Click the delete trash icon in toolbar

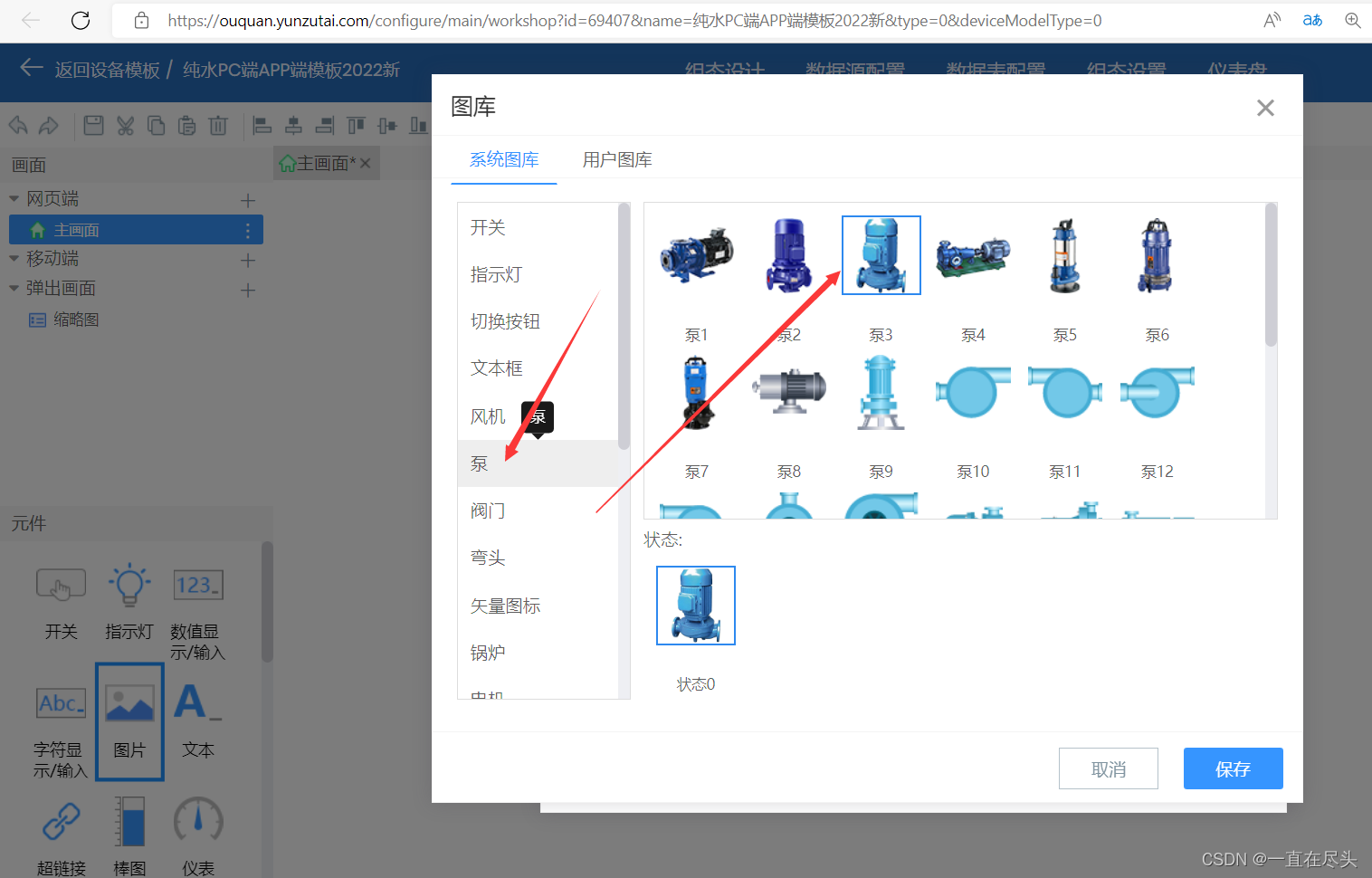218,125
